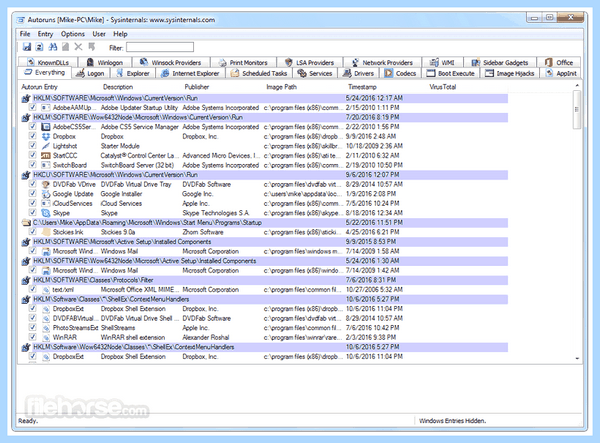Click the Startup folder icon in the list
600x443 pixels.
(26, 222)
